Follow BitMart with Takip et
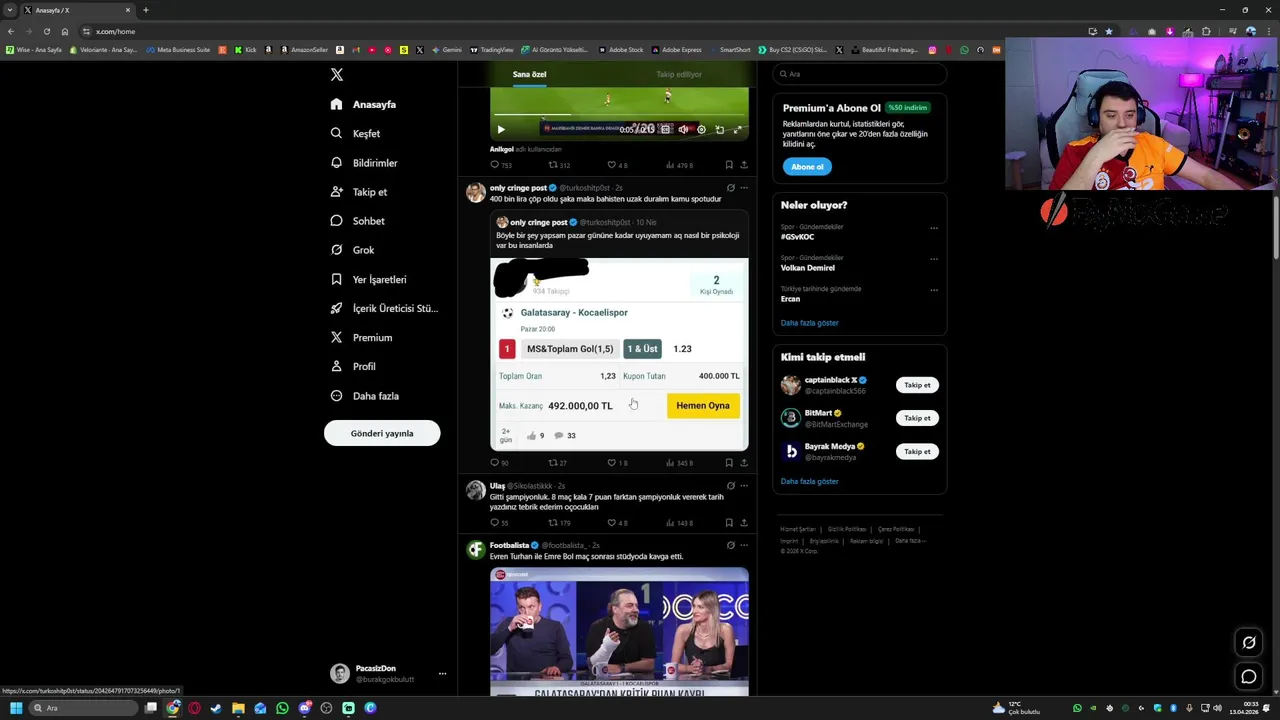The height and width of the screenshot is (720, 1280). click(x=917, y=418)
